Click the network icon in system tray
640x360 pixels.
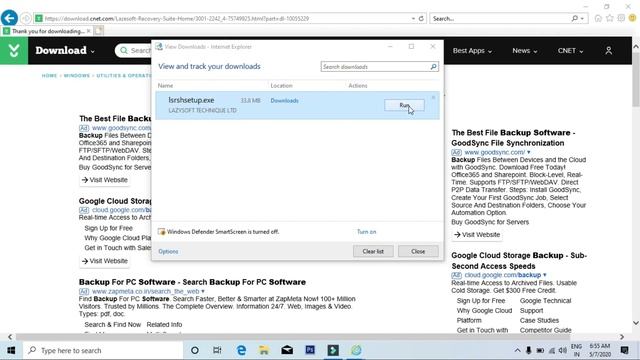pyautogui.click(x=552, y=350)
